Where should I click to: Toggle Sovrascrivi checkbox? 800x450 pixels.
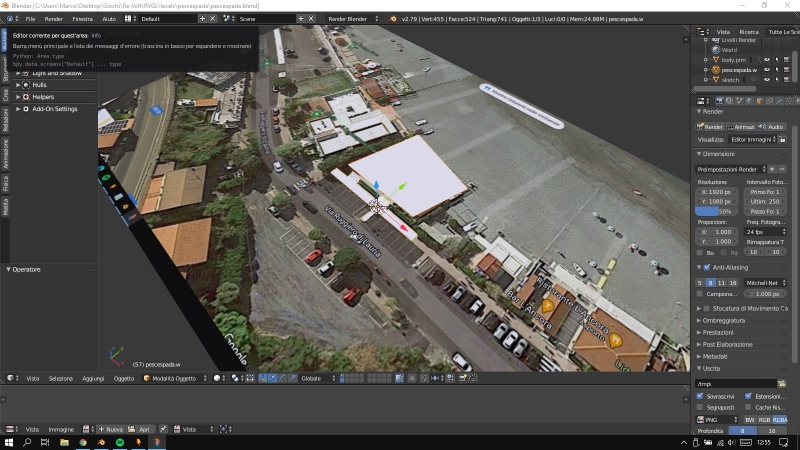[x=700, y=396]
